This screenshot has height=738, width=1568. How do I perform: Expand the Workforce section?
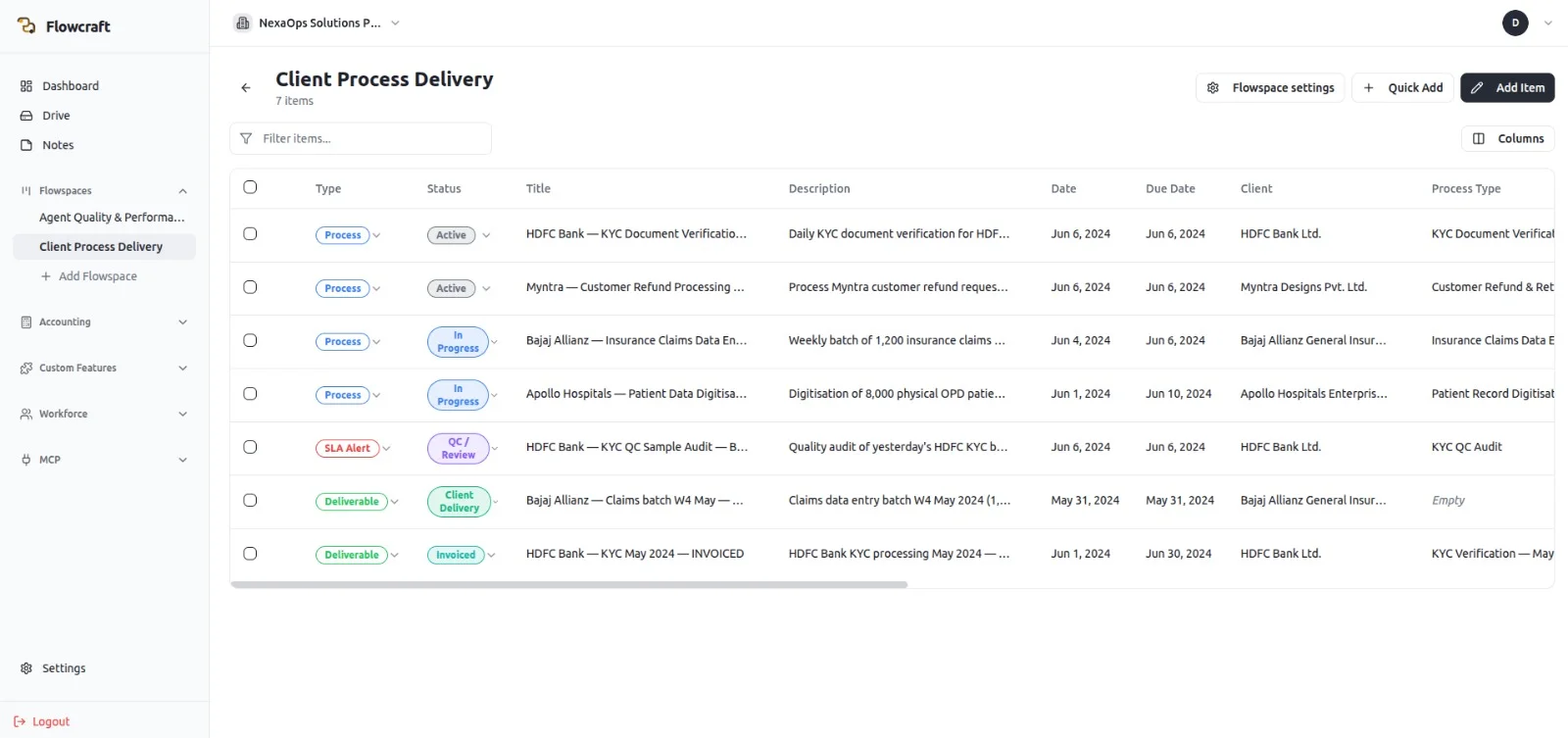[182, 415]
